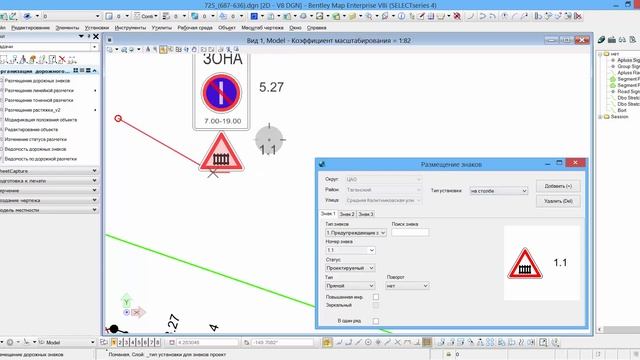The width and height of the screenshot is (640, 360).
Task: Toggle the 'В один ряд' checkbox
Action: point(376,321)
